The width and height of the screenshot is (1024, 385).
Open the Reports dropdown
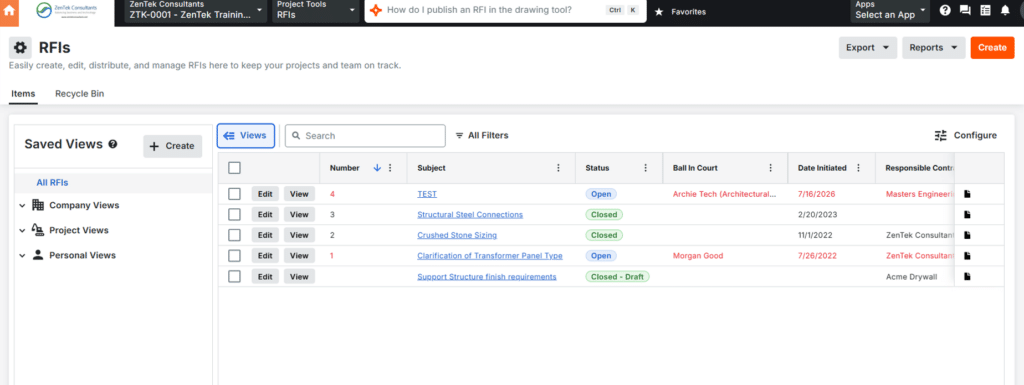point(933,48)
